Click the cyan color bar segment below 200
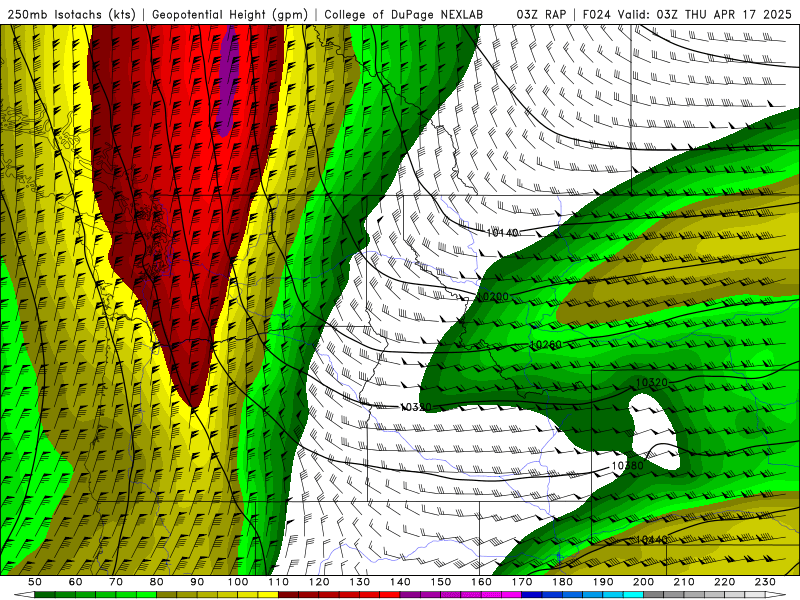 [x=633, y=595]
